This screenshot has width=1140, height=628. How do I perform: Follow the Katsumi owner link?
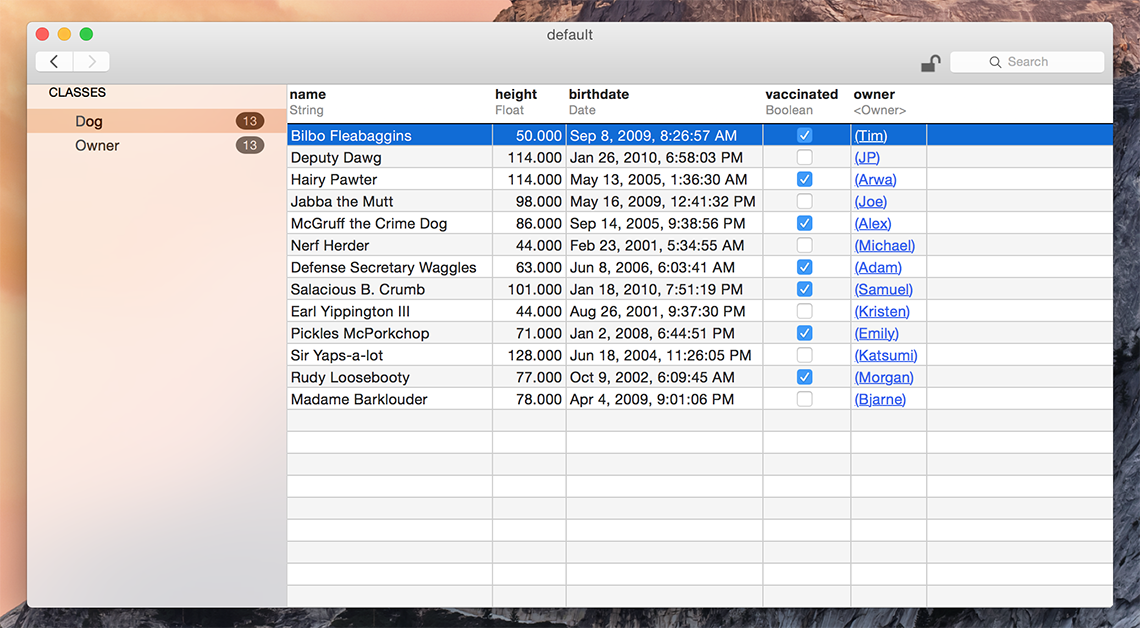pos(885,356)
